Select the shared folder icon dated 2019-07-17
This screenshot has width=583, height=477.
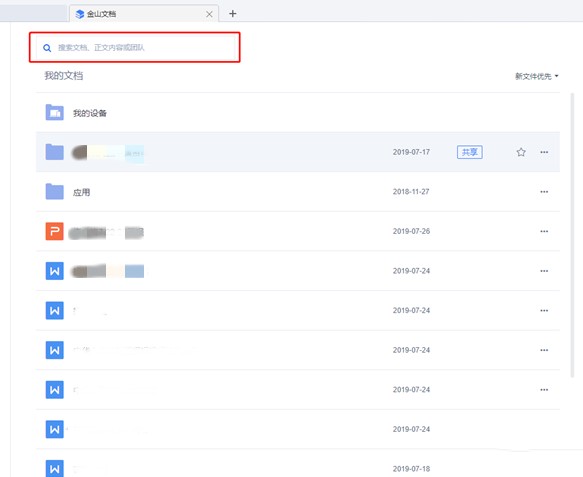tap(55, 152)
